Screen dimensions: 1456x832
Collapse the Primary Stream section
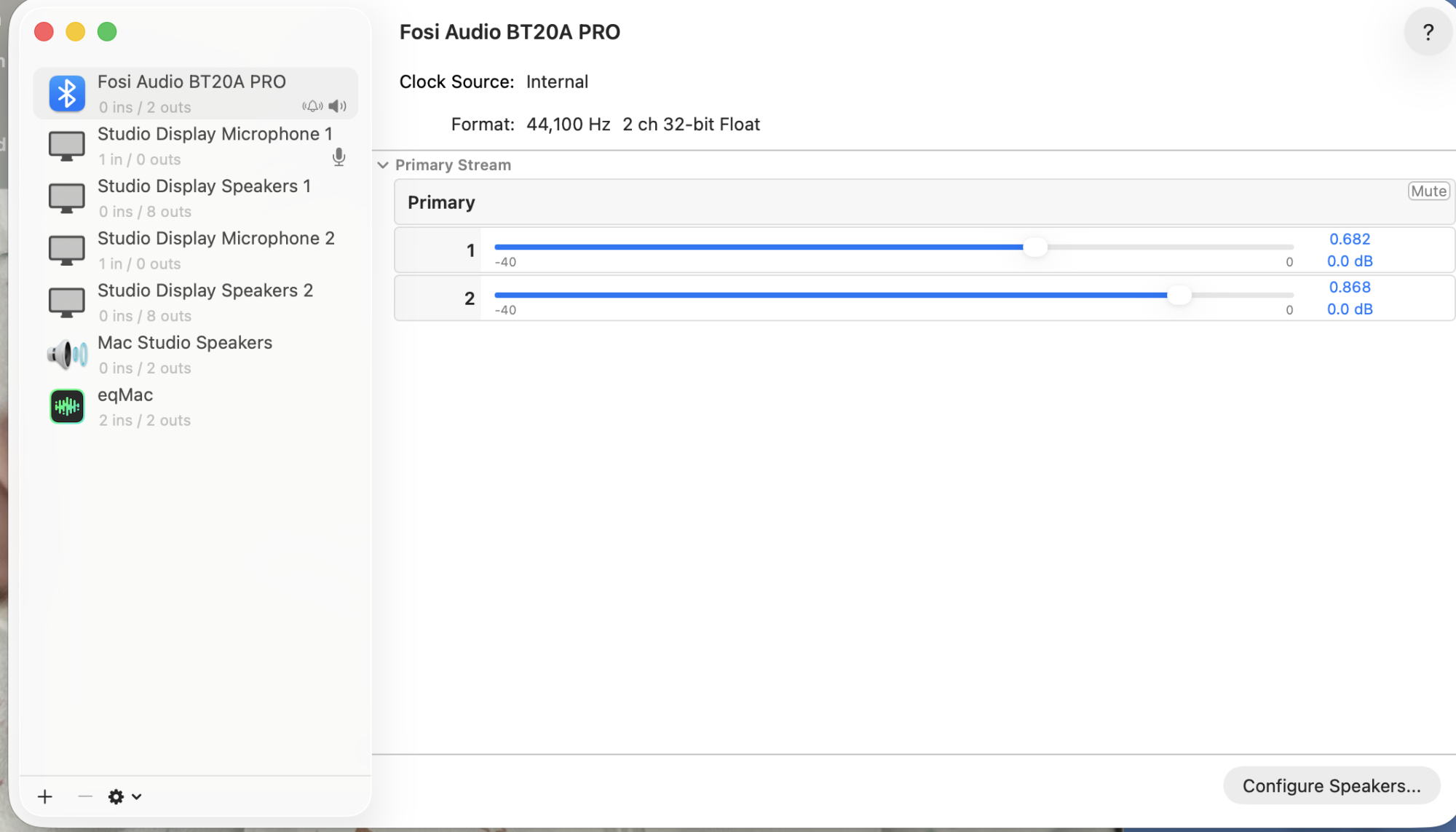click(383, 165)
